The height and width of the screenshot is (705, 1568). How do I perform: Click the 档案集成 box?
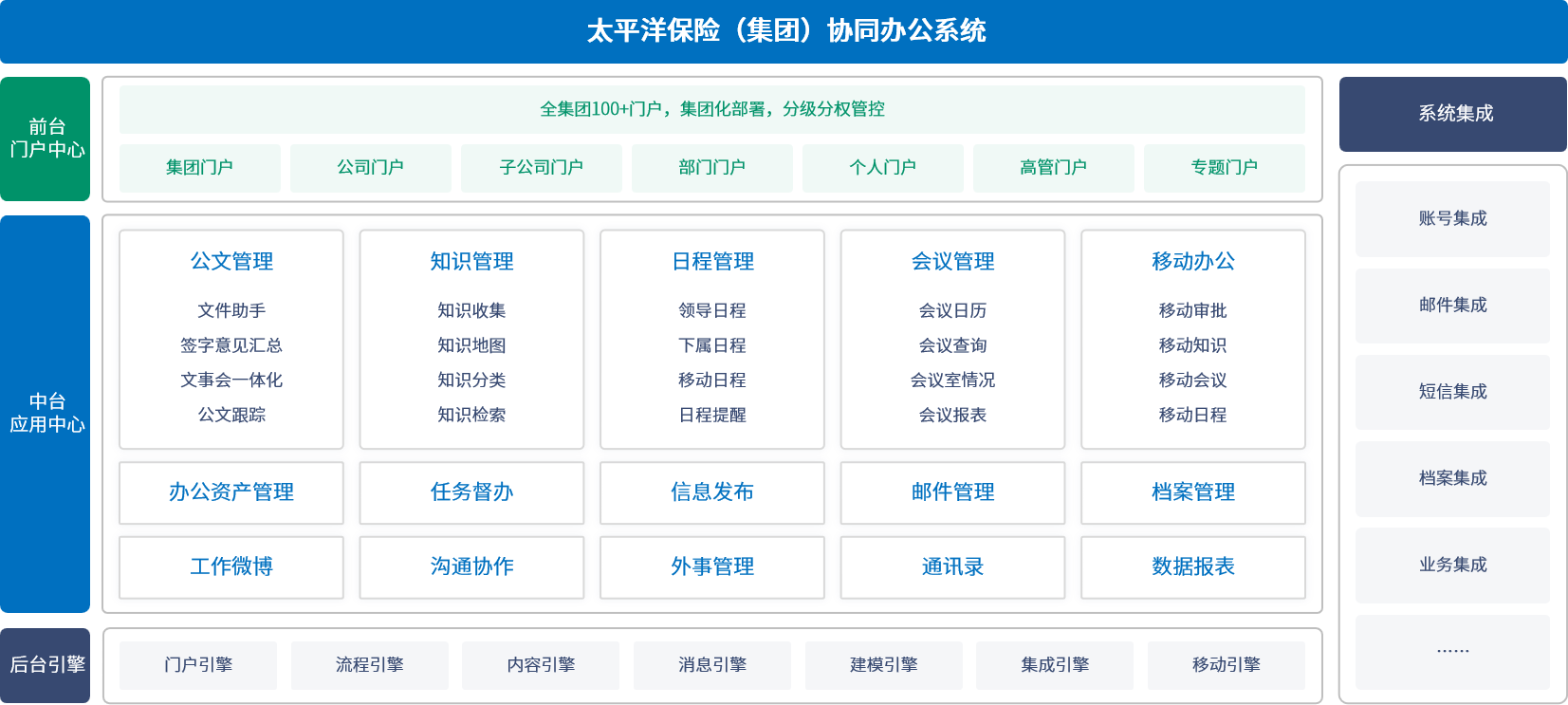pos(1452,478)
